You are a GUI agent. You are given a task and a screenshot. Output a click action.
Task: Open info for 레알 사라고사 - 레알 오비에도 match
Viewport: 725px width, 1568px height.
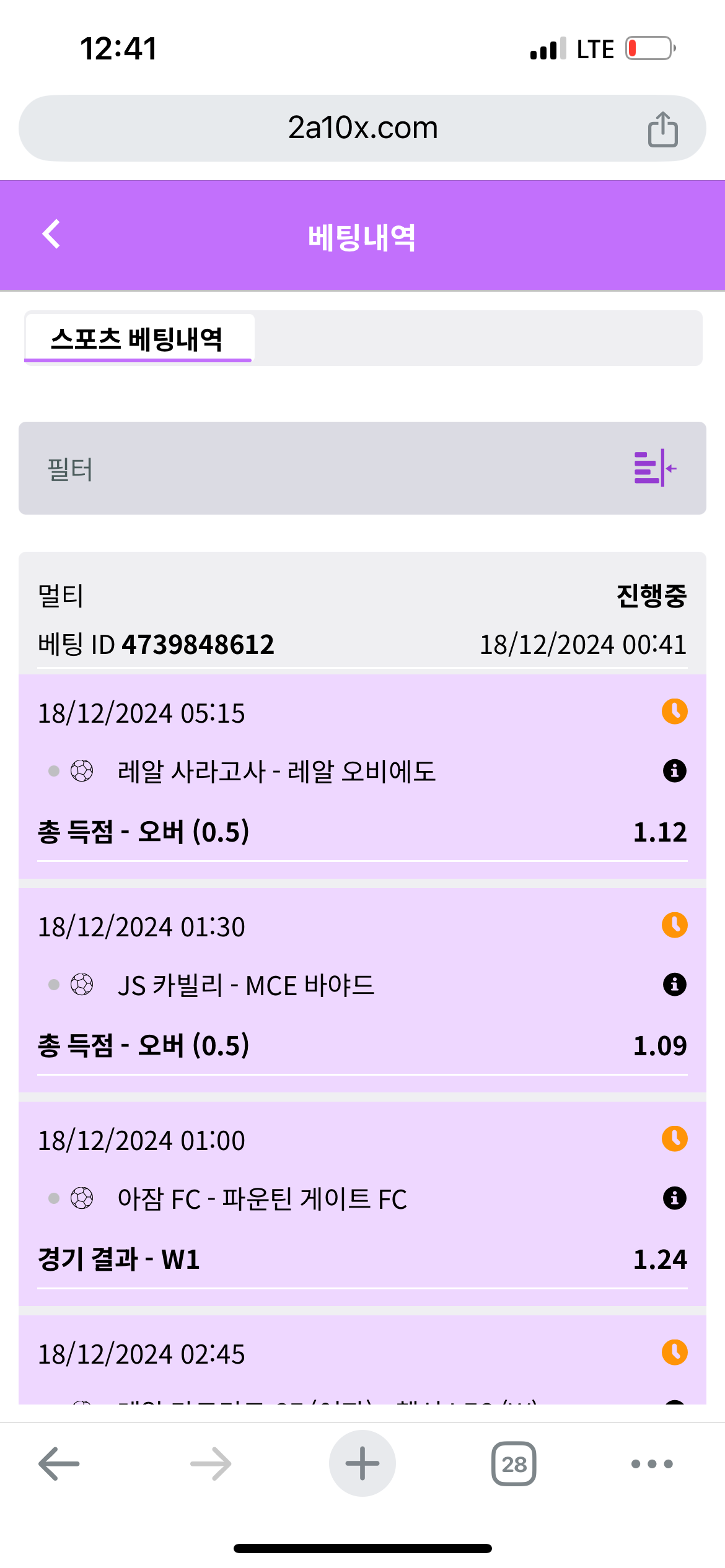pyautogui.click(x=674, y=771)
